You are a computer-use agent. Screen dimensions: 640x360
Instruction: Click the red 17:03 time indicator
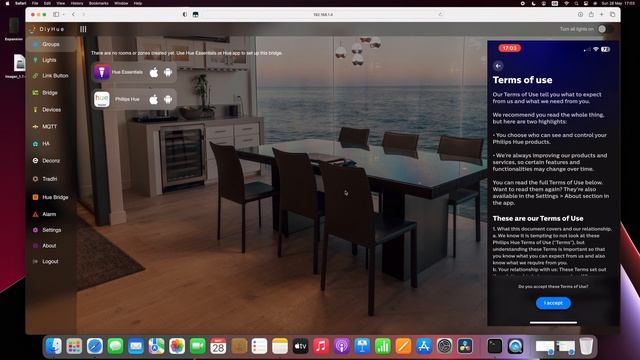pyautogui.click(x=509, y=48)
